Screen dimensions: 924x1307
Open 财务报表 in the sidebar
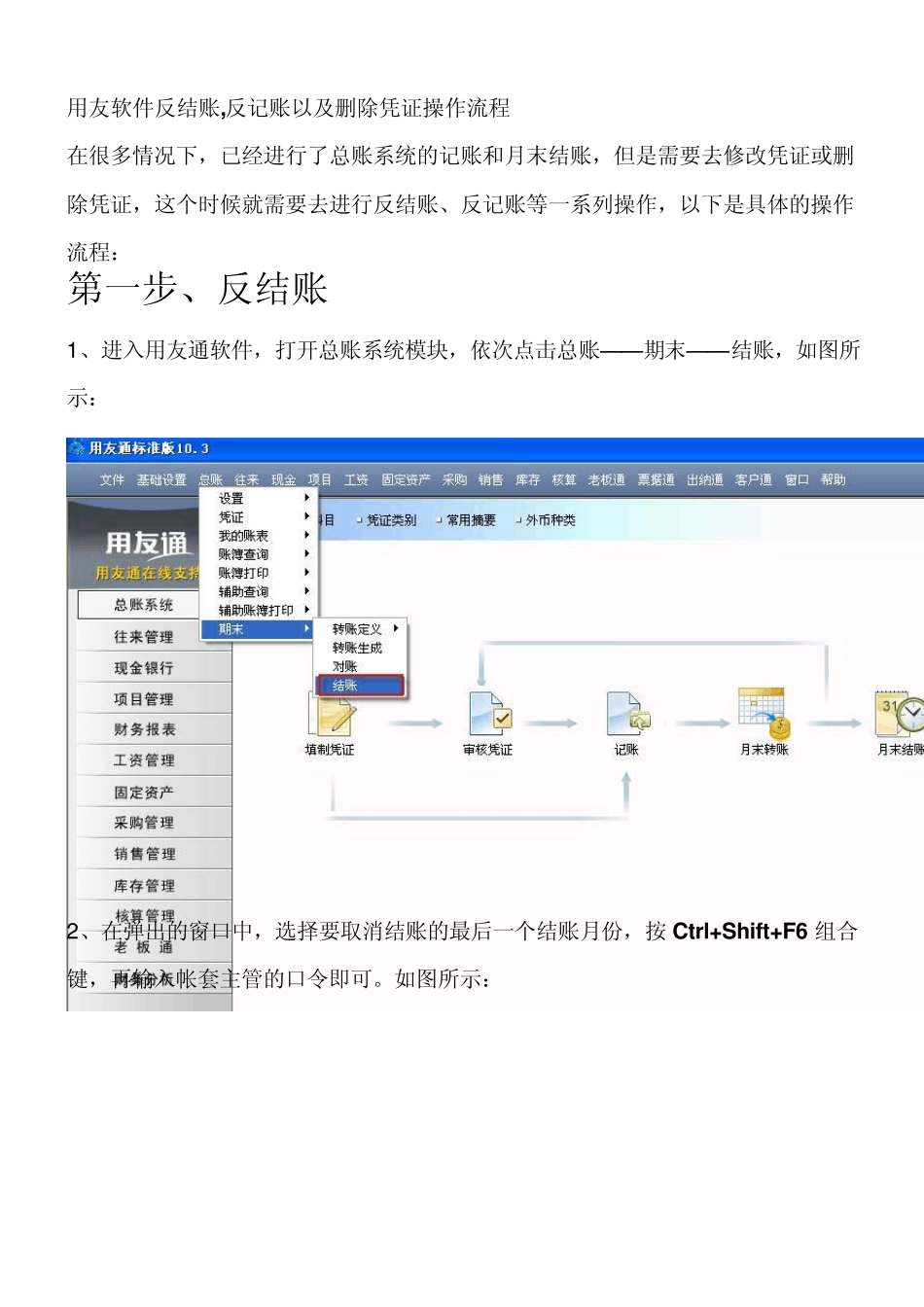pos(154,729)
